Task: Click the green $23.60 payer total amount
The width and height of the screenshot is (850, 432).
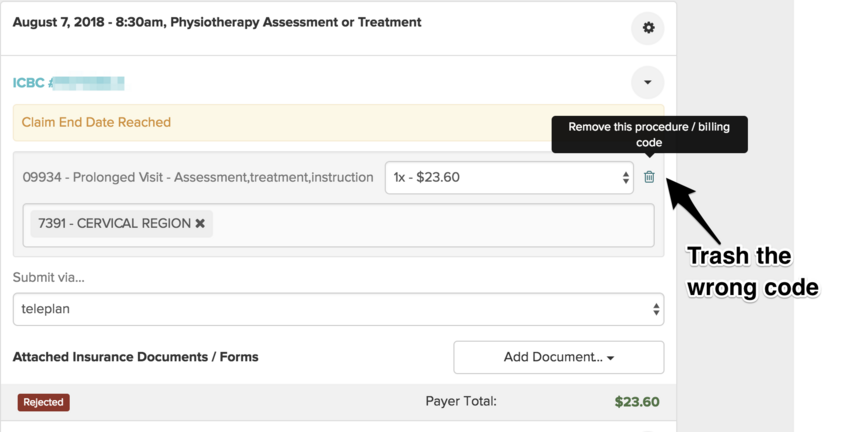Action: pos(636,402)
